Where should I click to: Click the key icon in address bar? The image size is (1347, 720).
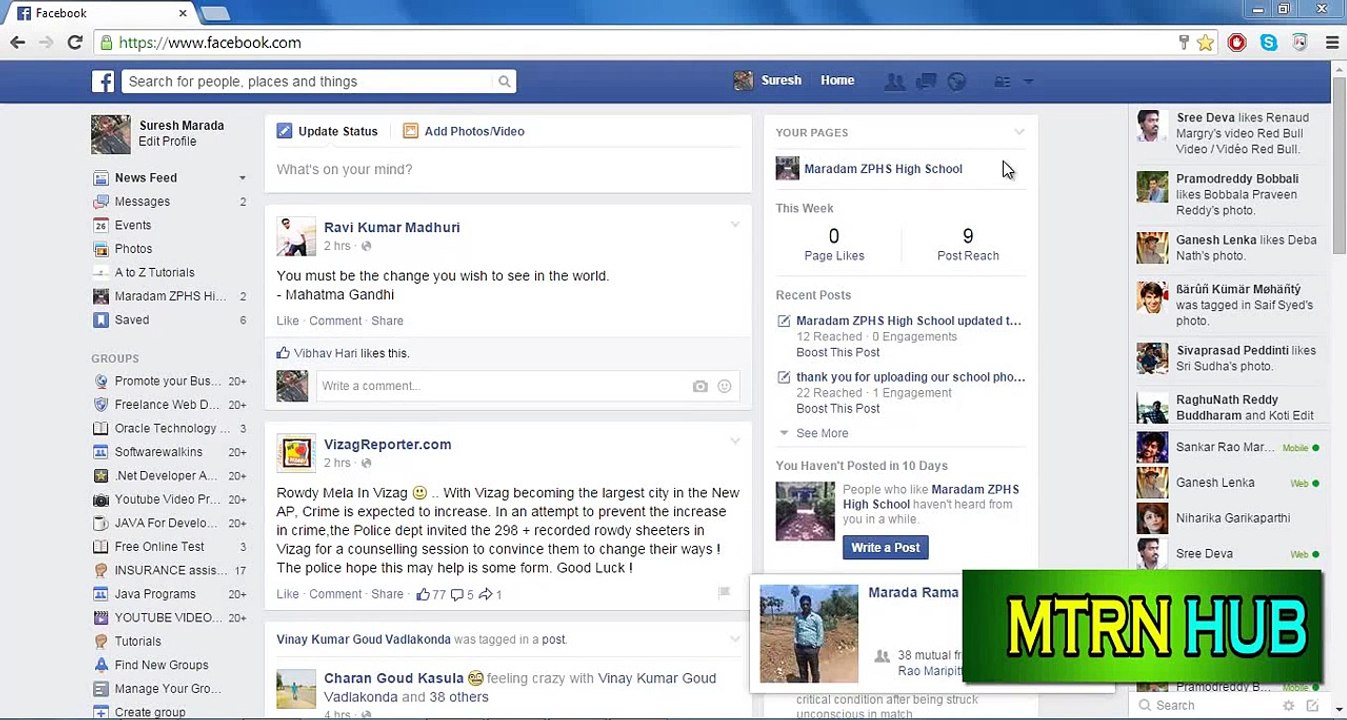coord(1183,43)
